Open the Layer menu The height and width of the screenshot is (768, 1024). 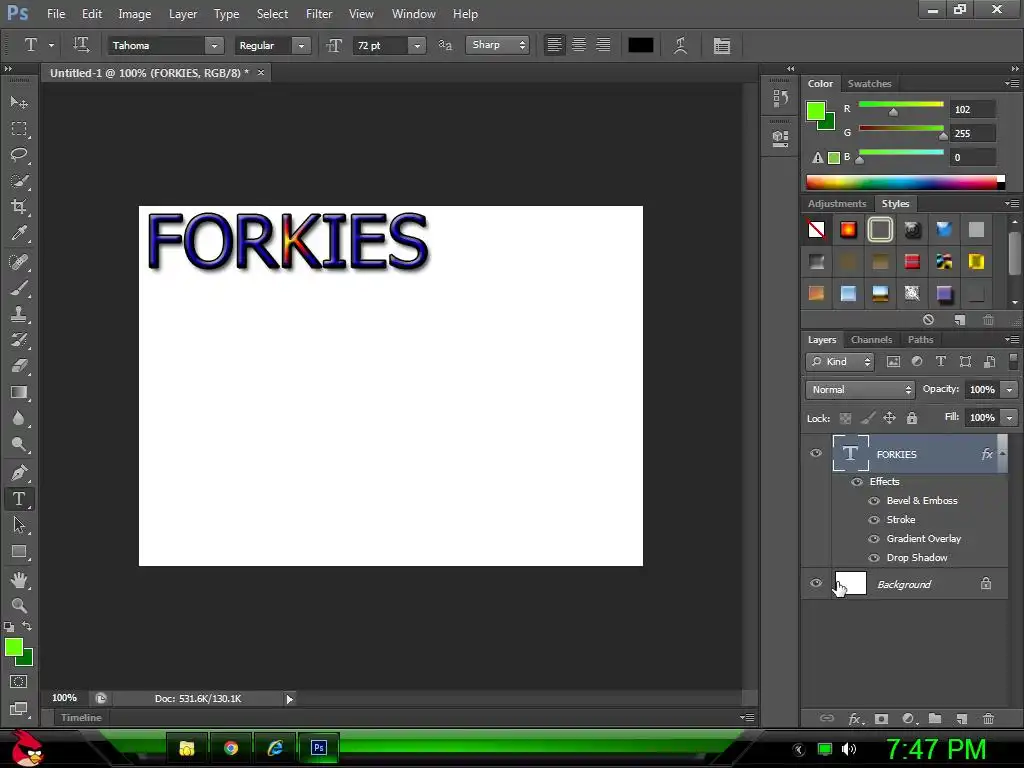point(182,14)
